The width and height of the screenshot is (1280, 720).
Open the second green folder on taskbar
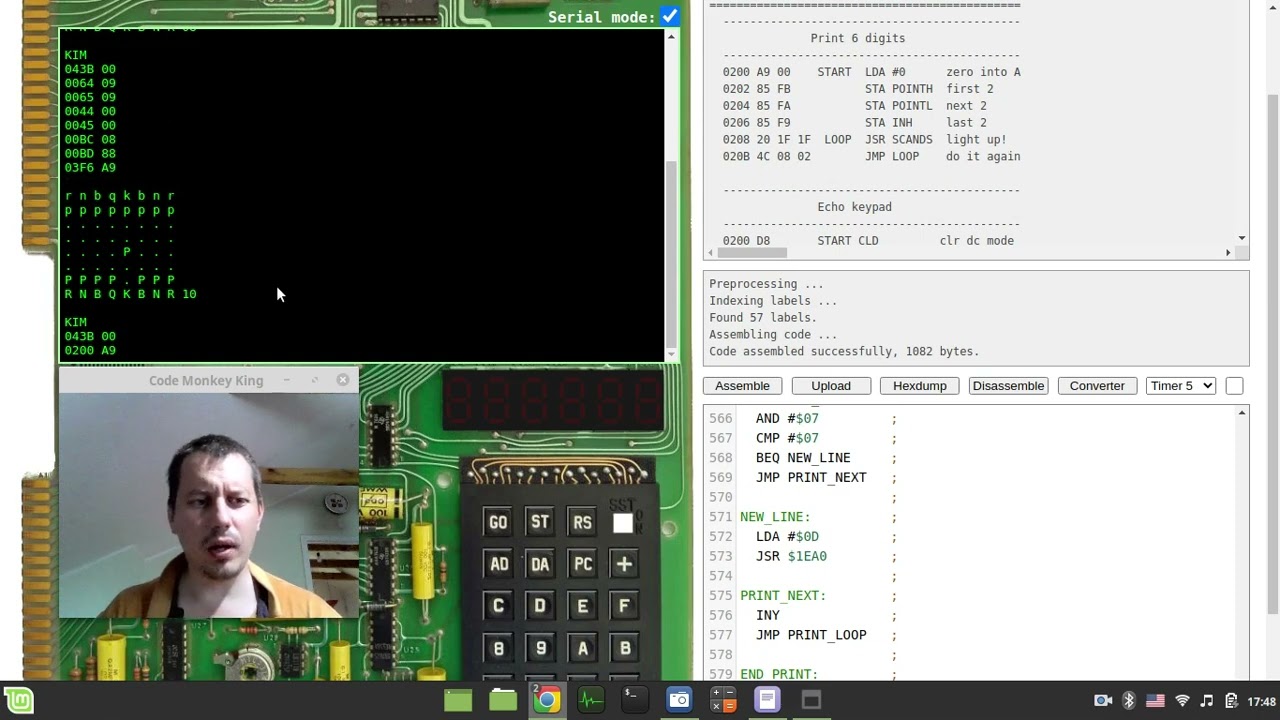pos(502,700)
